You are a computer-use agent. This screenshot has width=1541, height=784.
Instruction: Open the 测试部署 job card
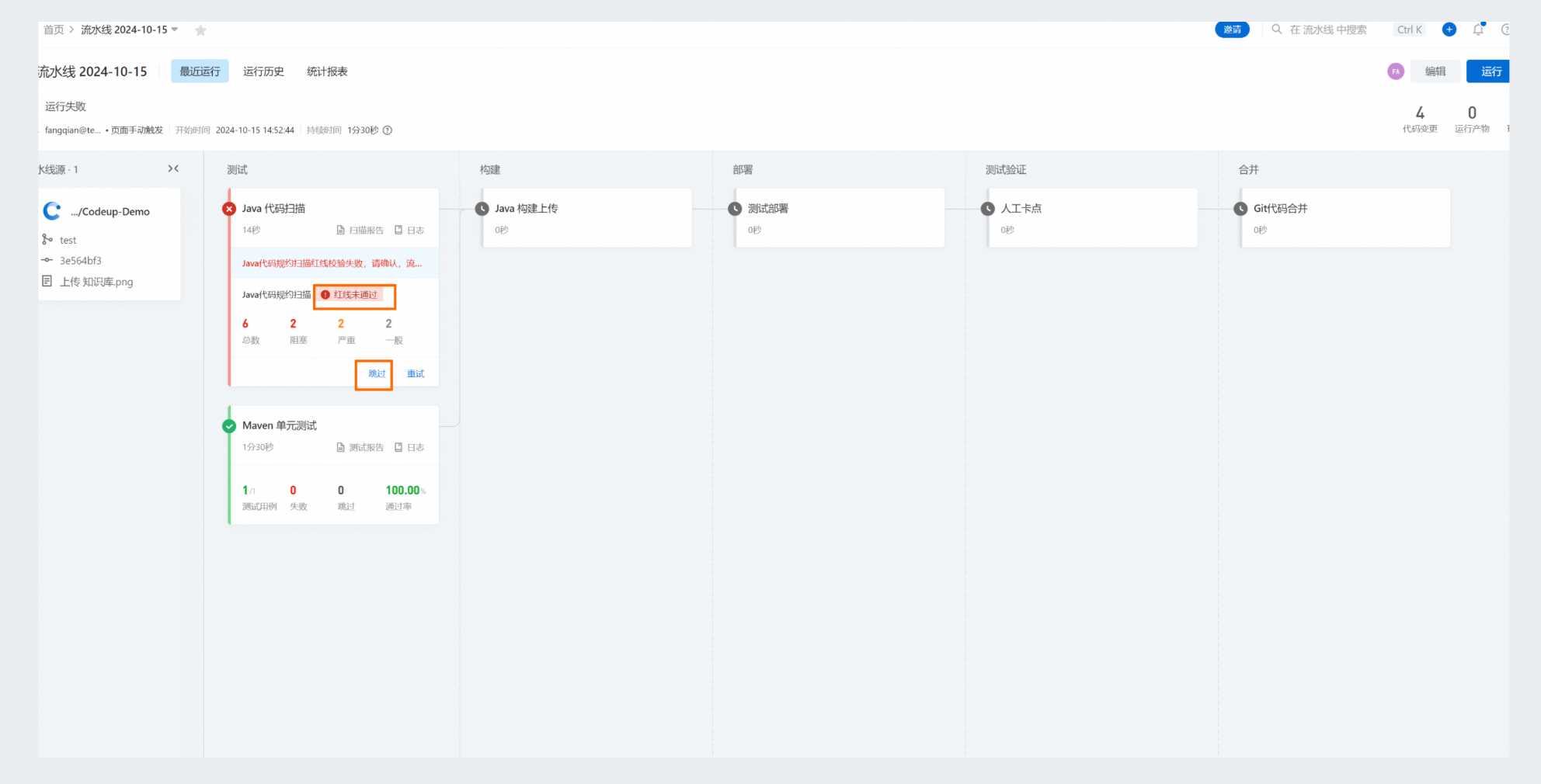[x=840, y=218]
